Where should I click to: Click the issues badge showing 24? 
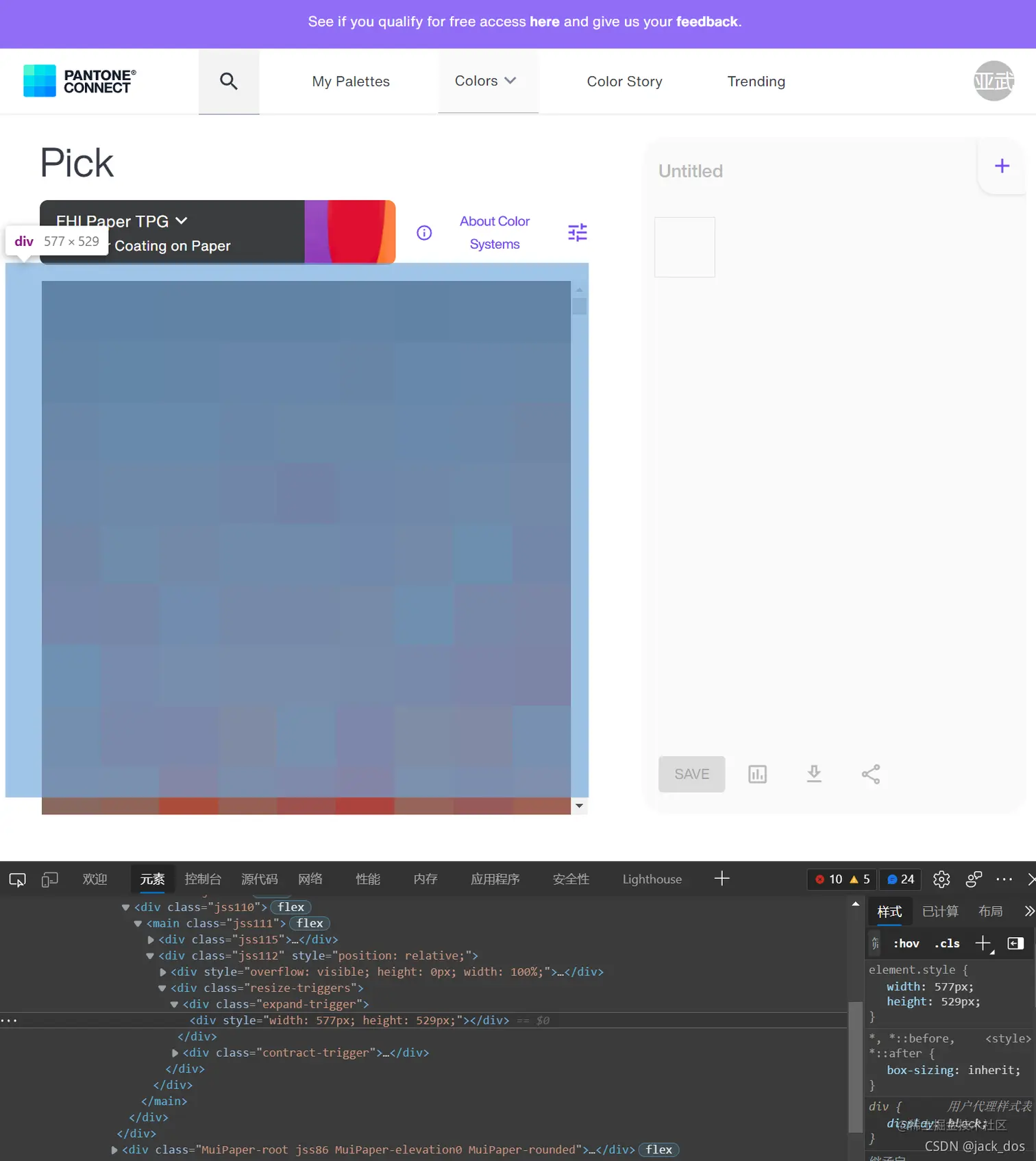[901, 879]
